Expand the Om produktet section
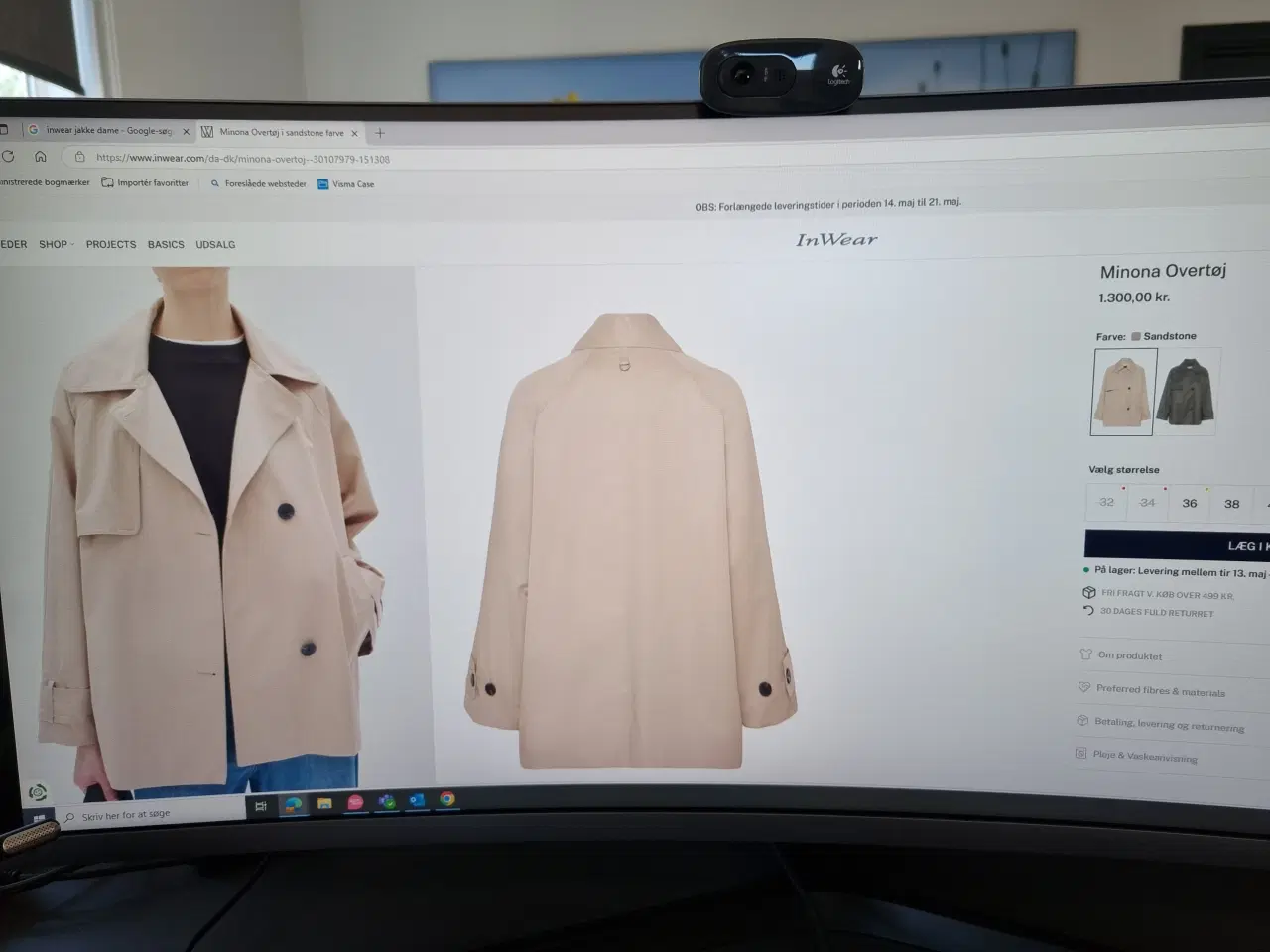 (x=1129, y=655)
